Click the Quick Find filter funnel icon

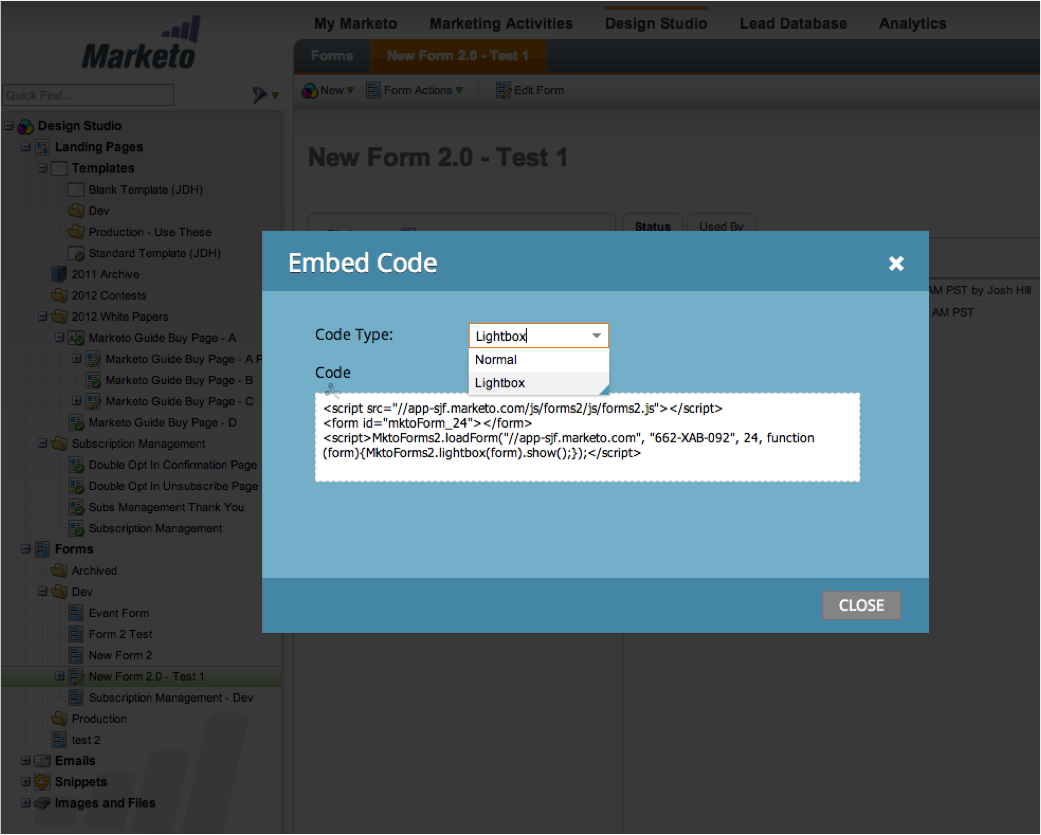(x=261, y=95)
